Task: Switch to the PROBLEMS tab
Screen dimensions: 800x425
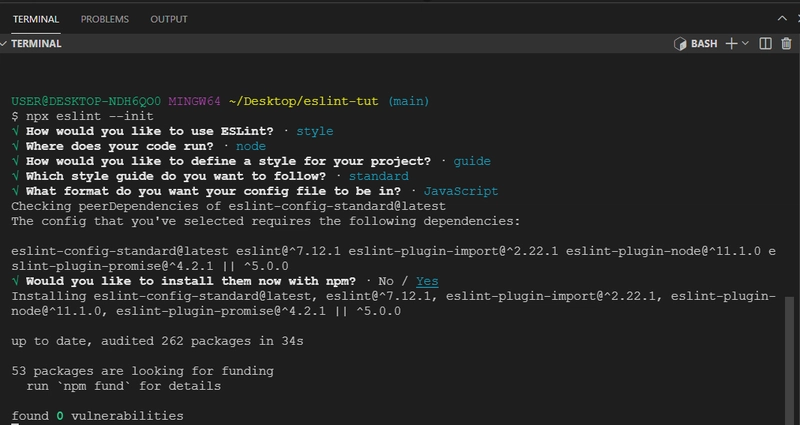Action: (x=104, y=19)
